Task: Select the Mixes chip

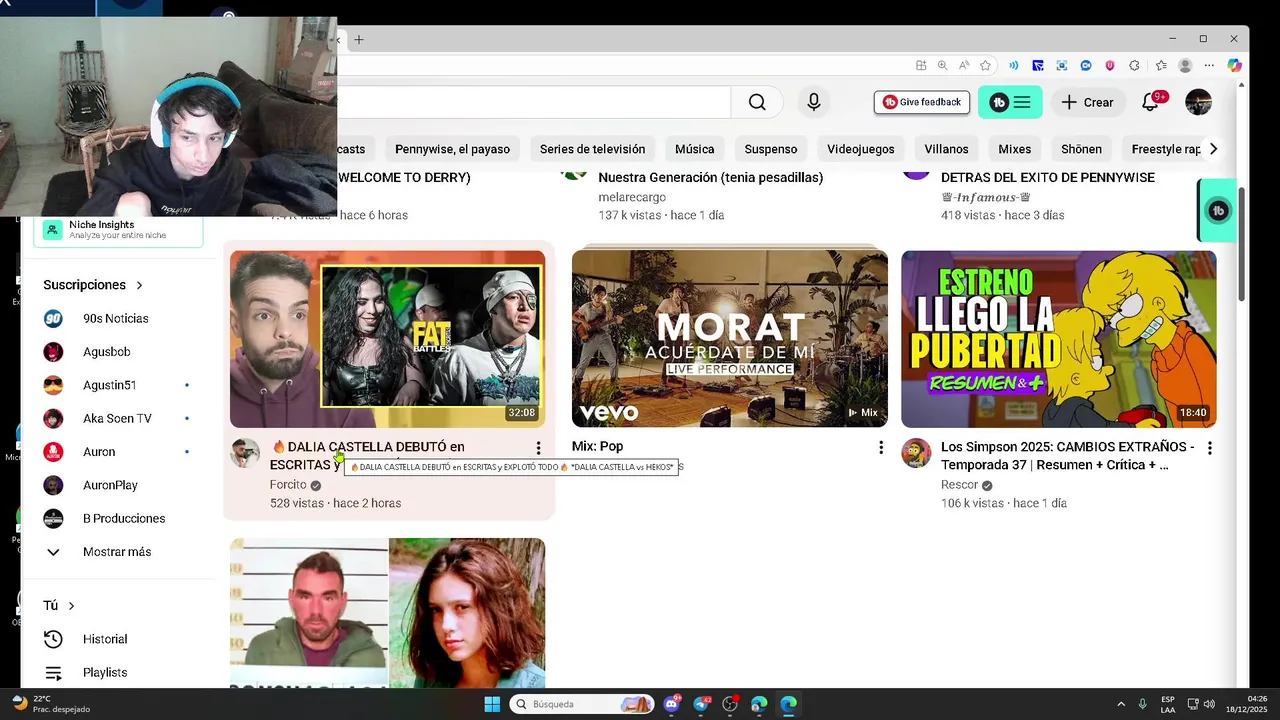Action: pyautogui.click(x=1014, y=149)
